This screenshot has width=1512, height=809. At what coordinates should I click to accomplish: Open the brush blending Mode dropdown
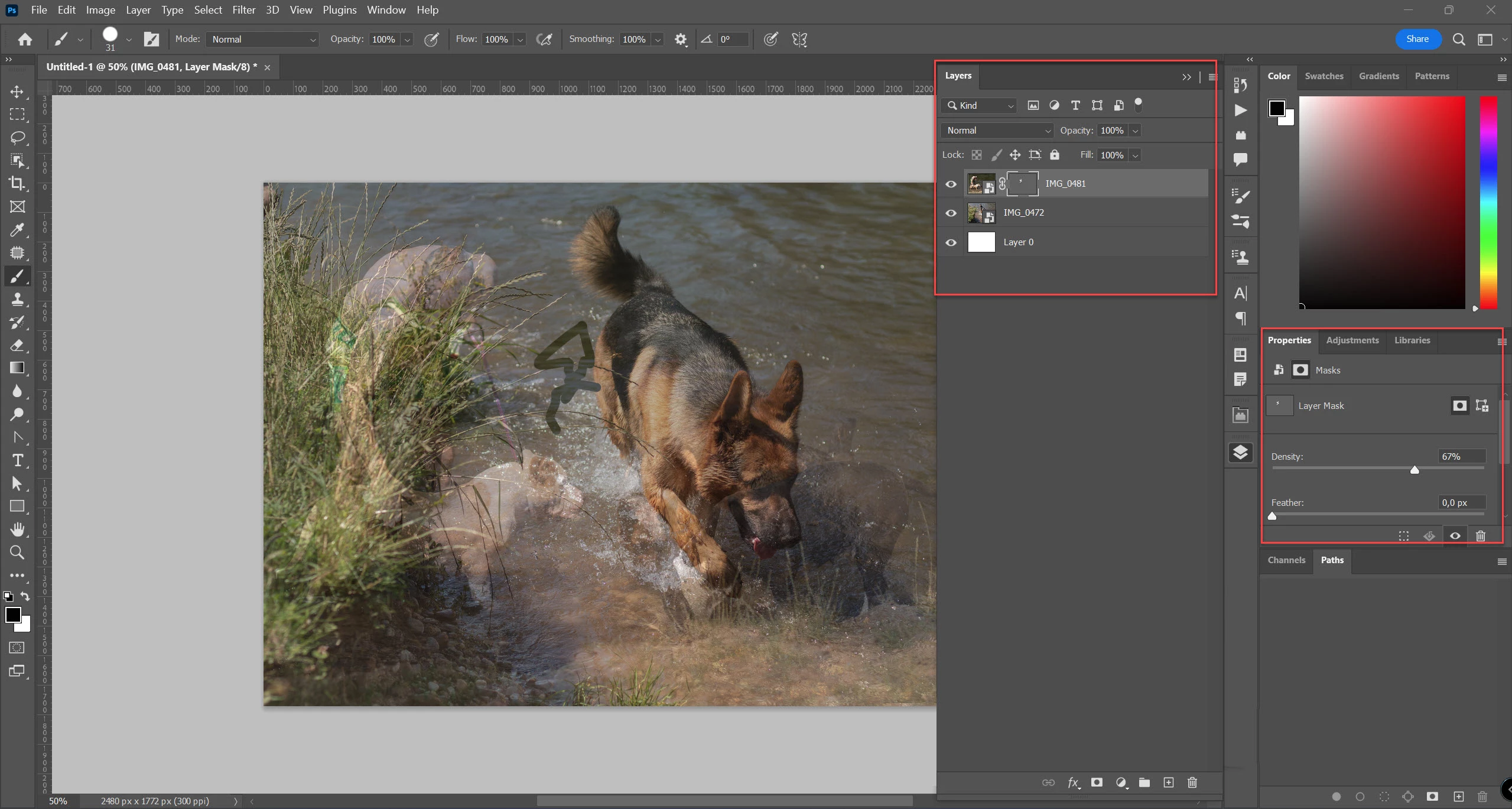(263, 40)
